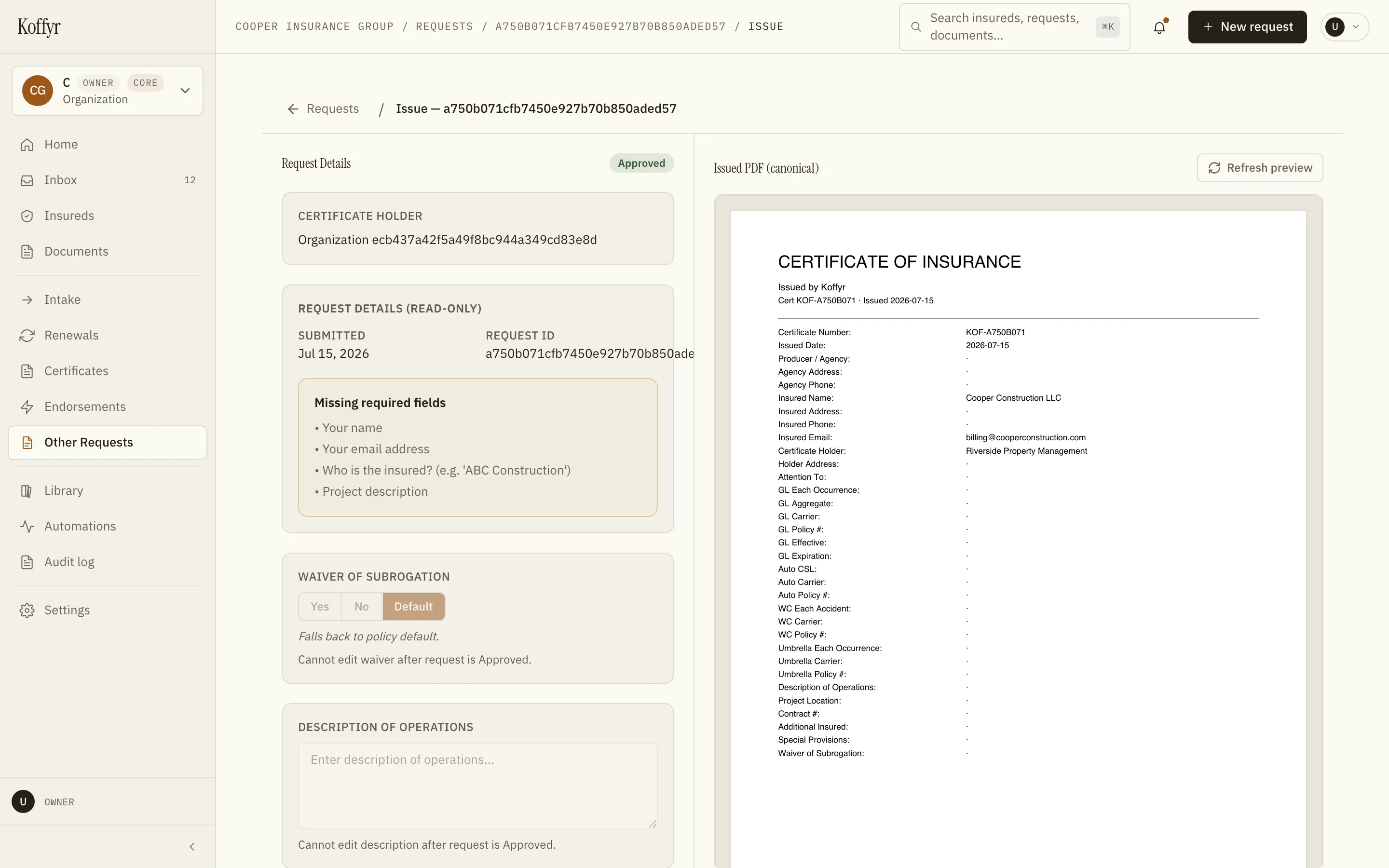Click the Audit log file icon

click(x=27, y=562)
